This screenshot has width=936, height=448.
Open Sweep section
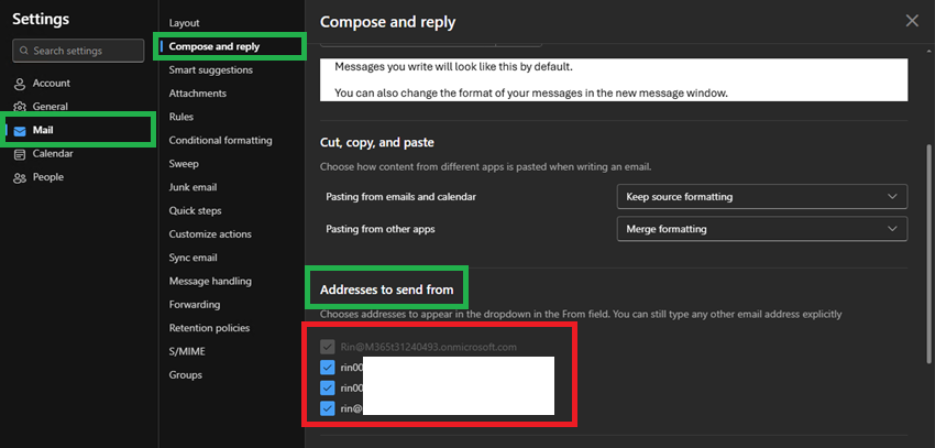pos(183,164)
